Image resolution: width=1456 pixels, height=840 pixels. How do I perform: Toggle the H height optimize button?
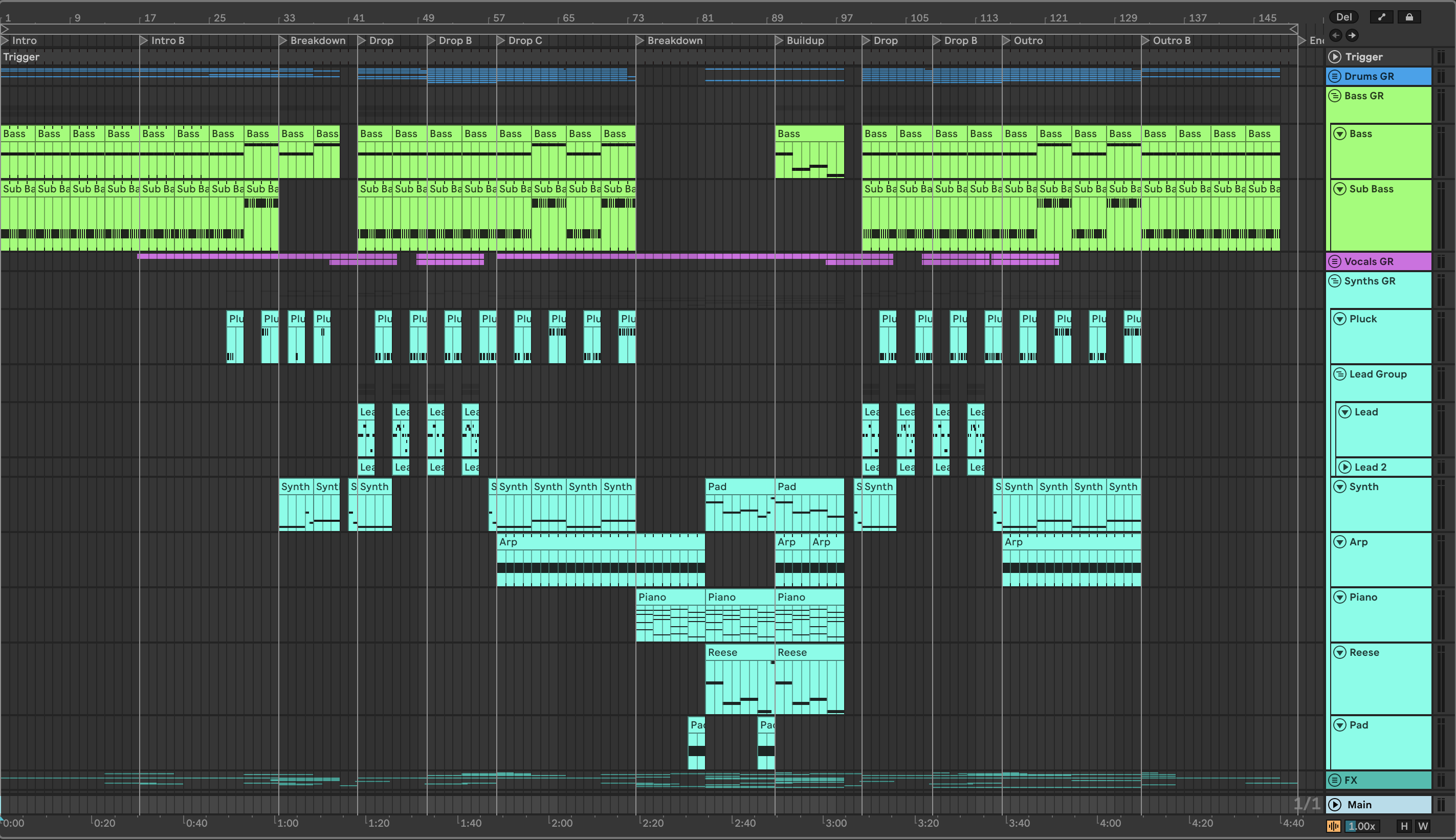point(1405,826)
